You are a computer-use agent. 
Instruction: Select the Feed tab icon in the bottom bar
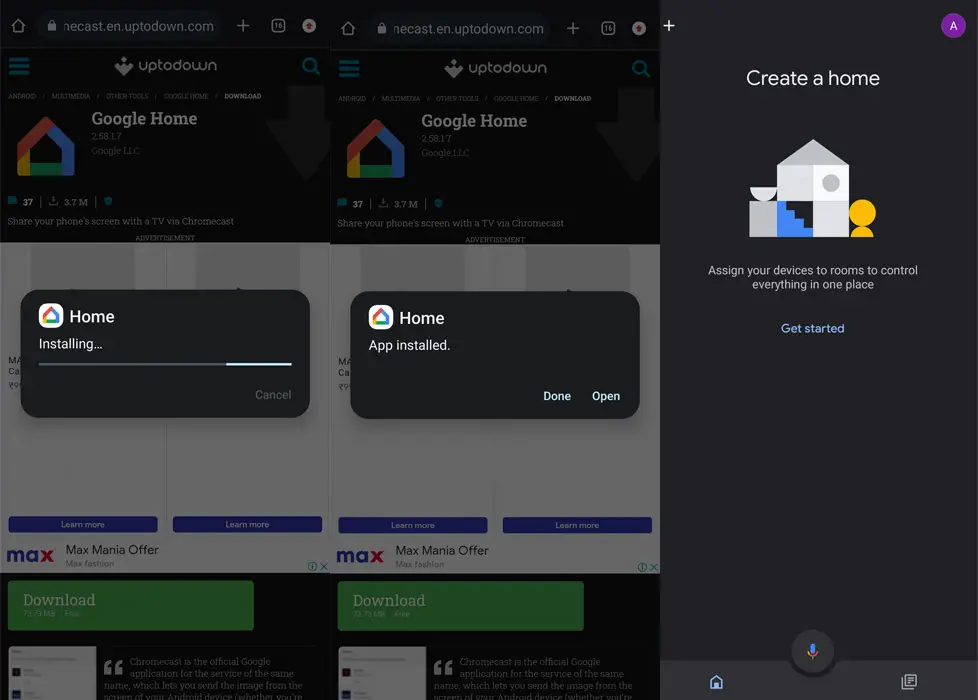(909, 681)
